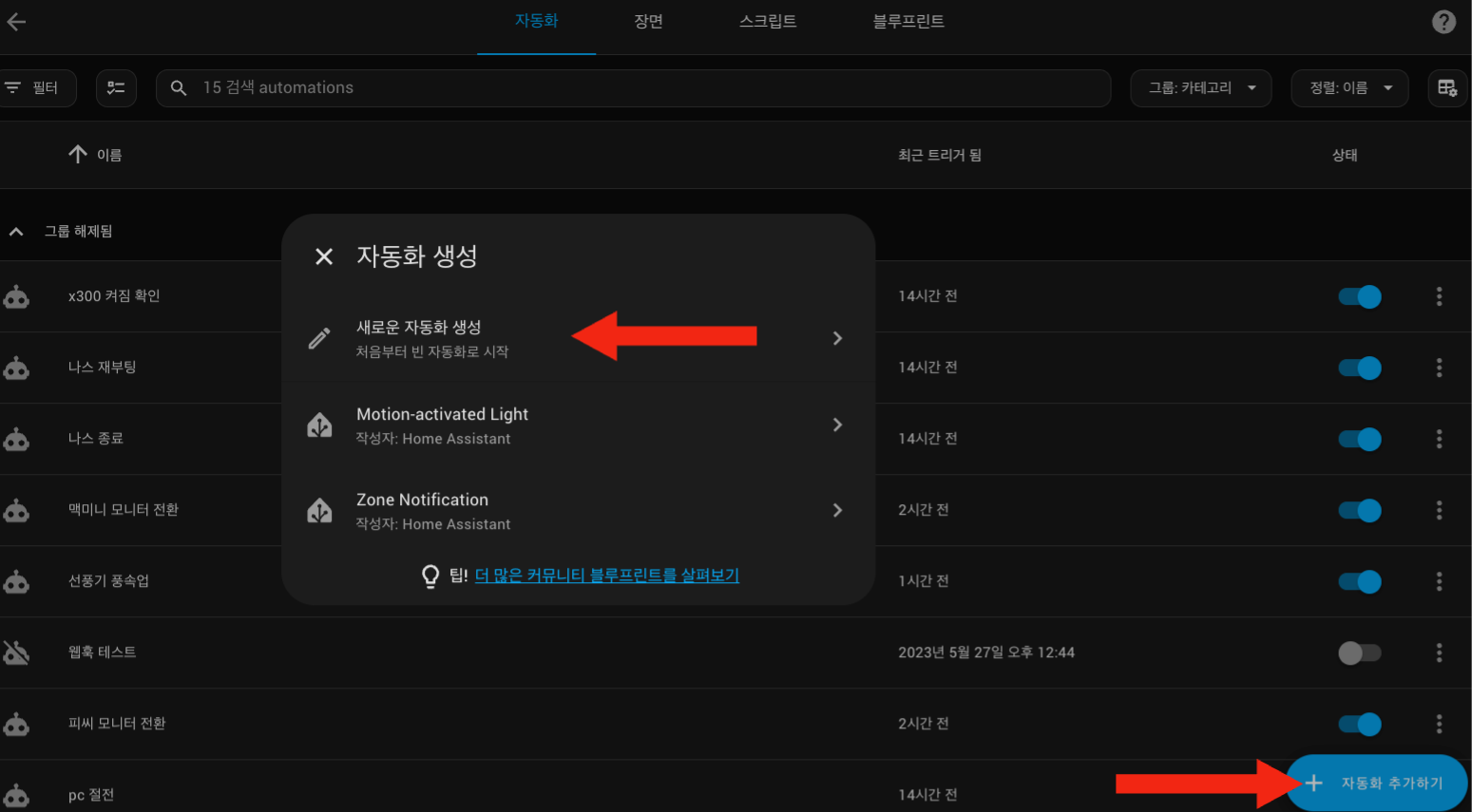Open table column settings icon
1472x812 pixels.
(x=1447, y=88)
